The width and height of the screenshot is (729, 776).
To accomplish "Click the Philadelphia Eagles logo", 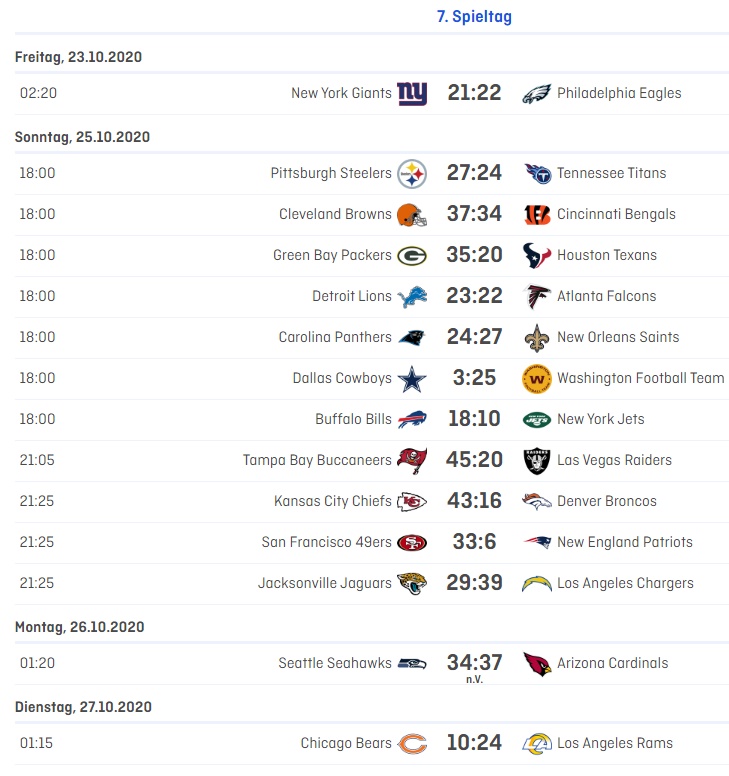I will [537, 93].
